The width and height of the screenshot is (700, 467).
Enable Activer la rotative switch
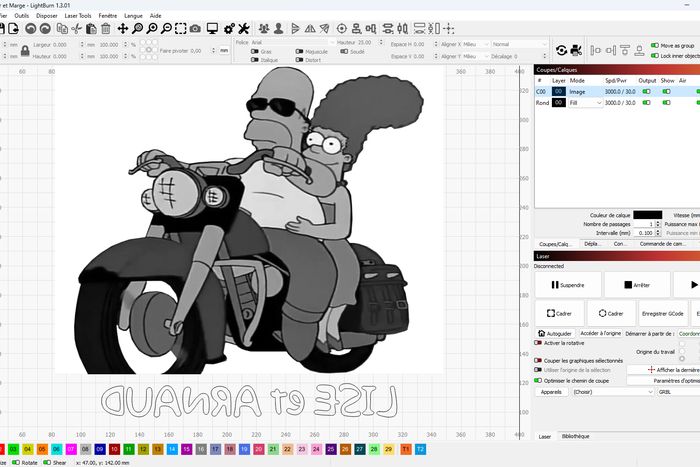coord(538,343)
